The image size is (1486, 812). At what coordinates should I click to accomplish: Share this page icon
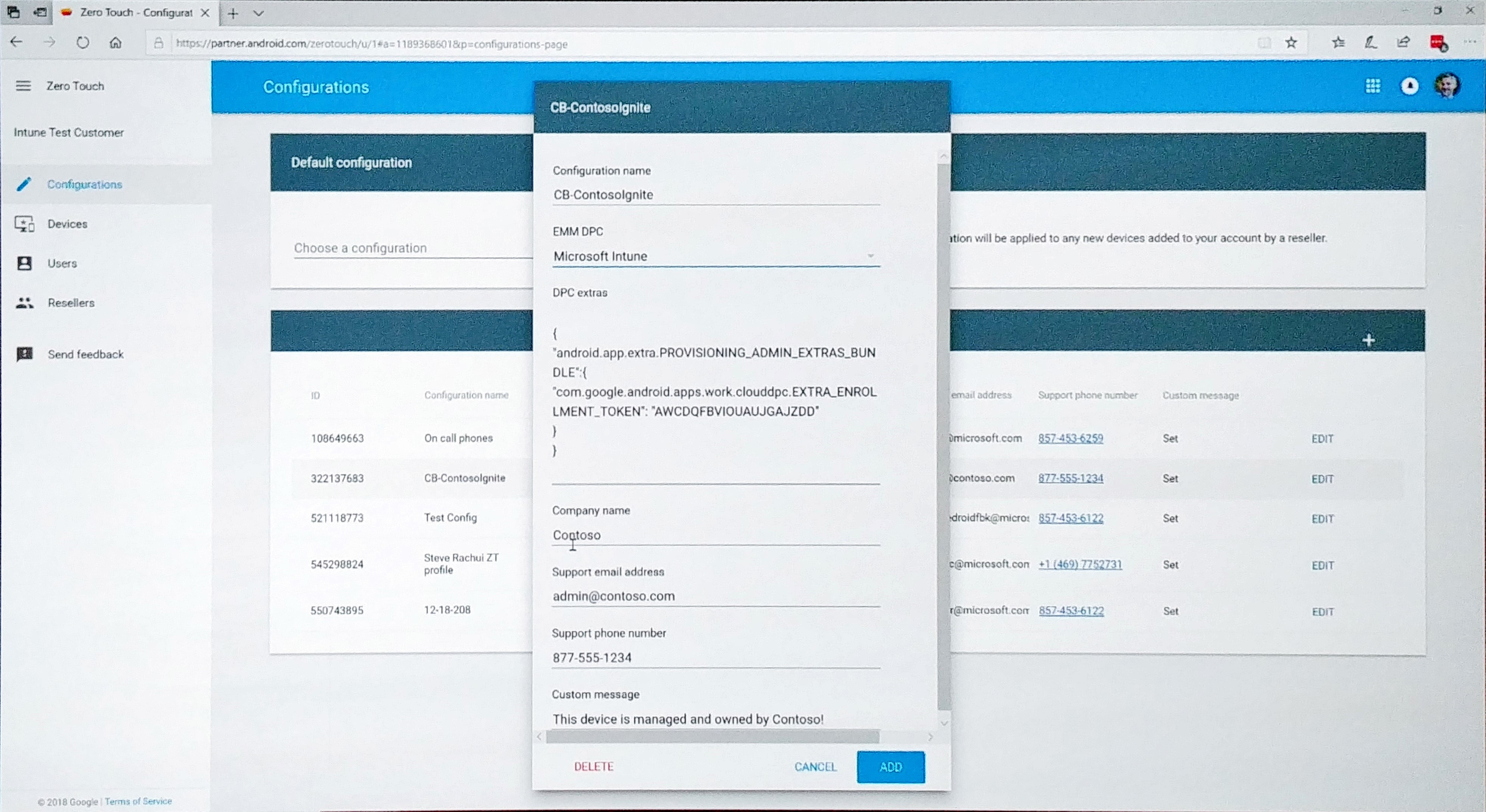point(1403,42)
